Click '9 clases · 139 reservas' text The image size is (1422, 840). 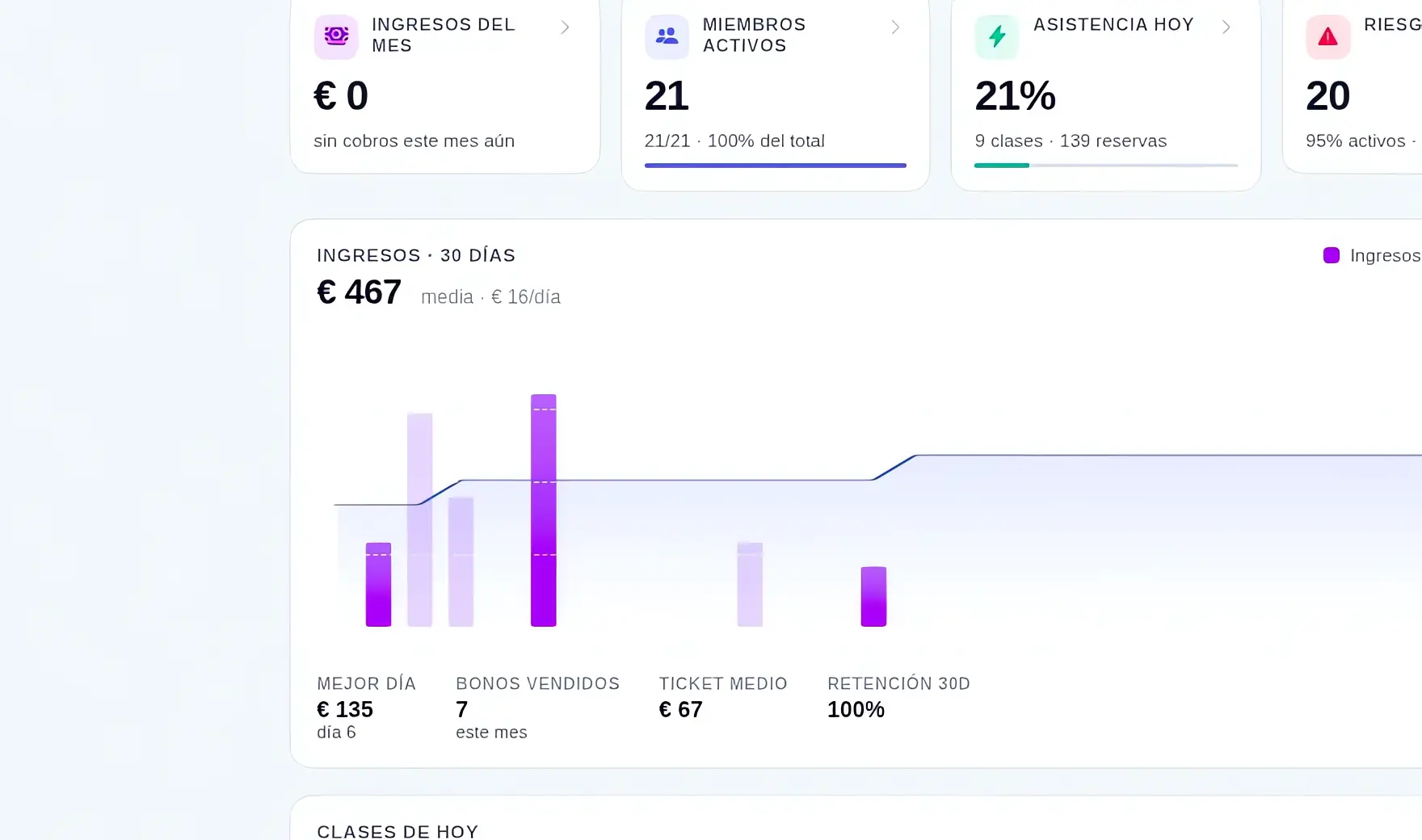tap(1071, 141)
